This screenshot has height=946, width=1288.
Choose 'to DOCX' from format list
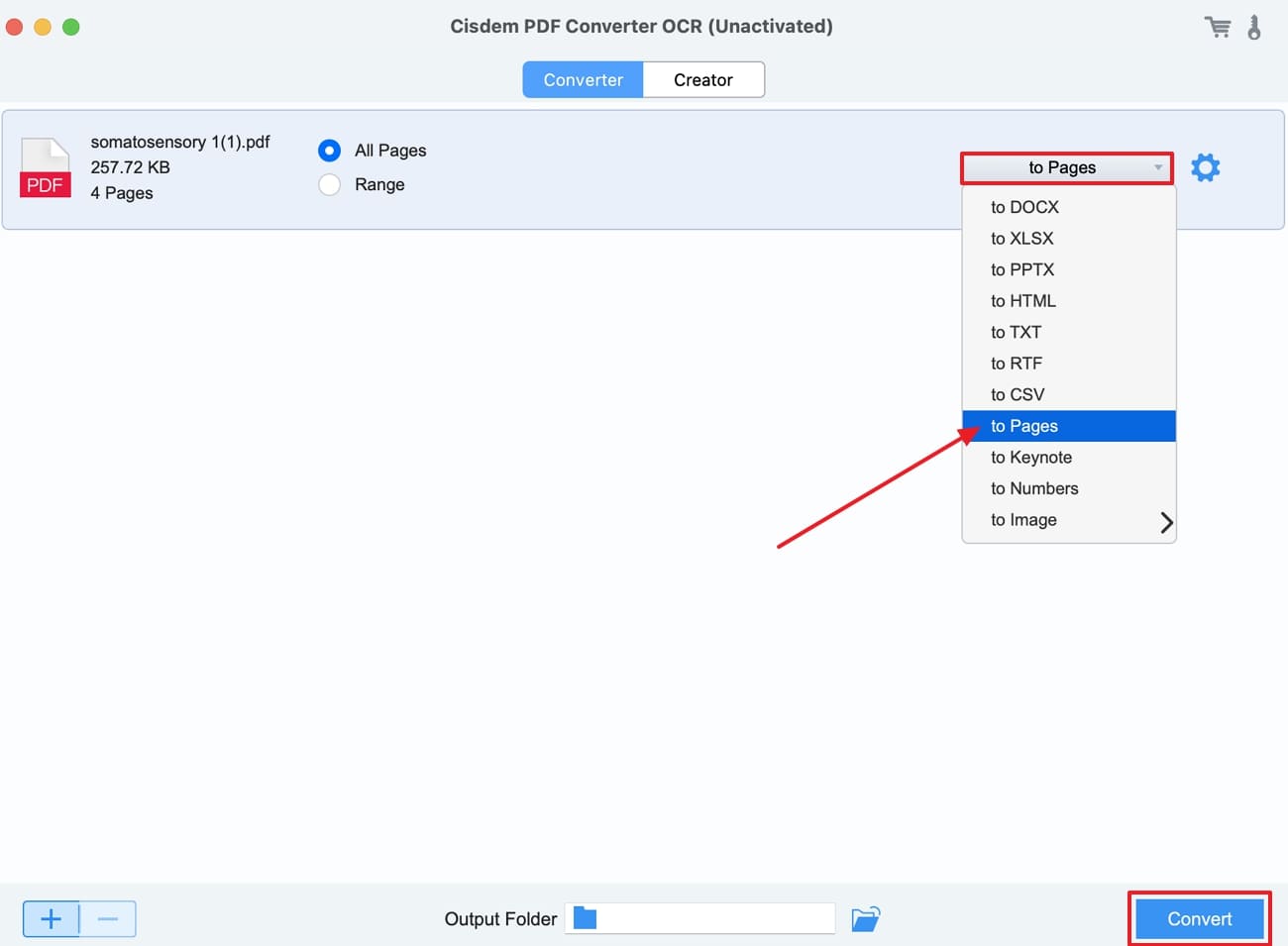pyautogui.click(x=1069, y=207)
